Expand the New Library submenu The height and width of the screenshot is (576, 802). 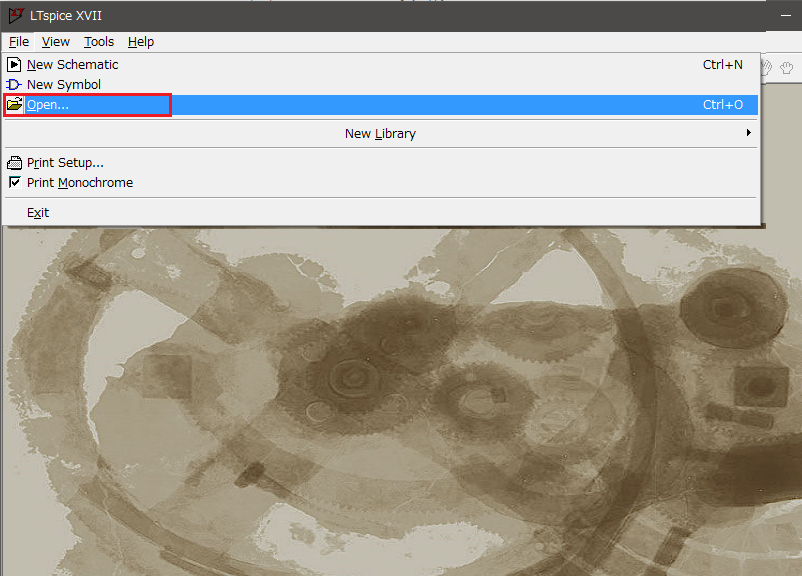tap(381, 134)
